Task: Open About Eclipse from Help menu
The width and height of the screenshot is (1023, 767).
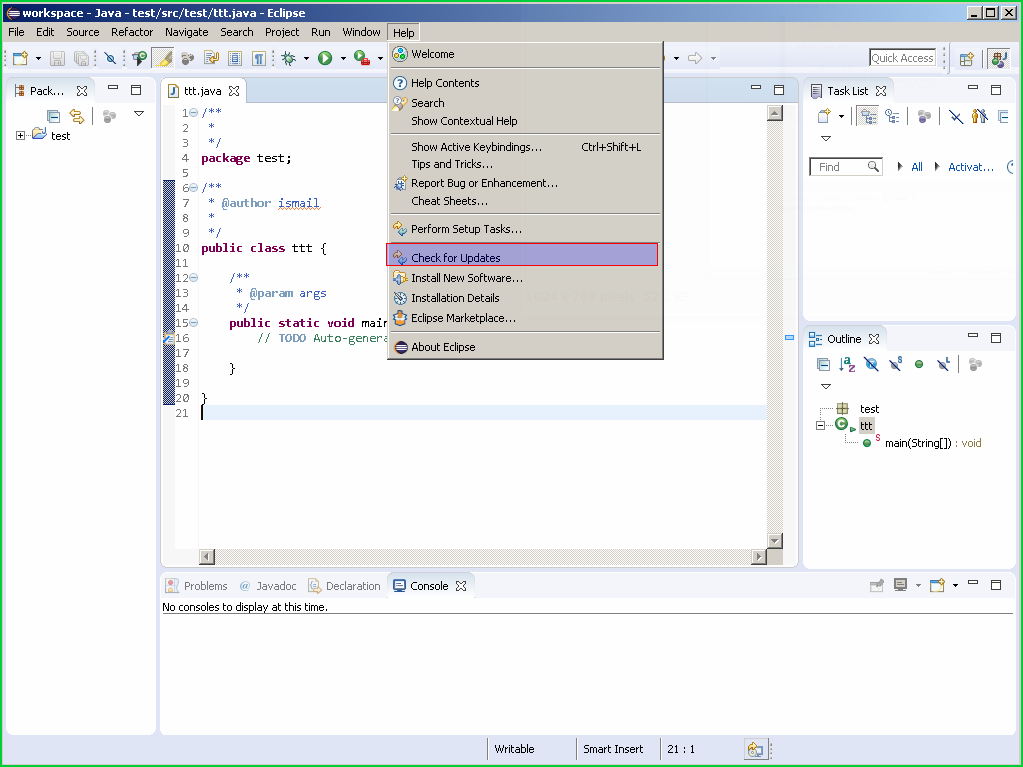Action: tap(525, 347)
